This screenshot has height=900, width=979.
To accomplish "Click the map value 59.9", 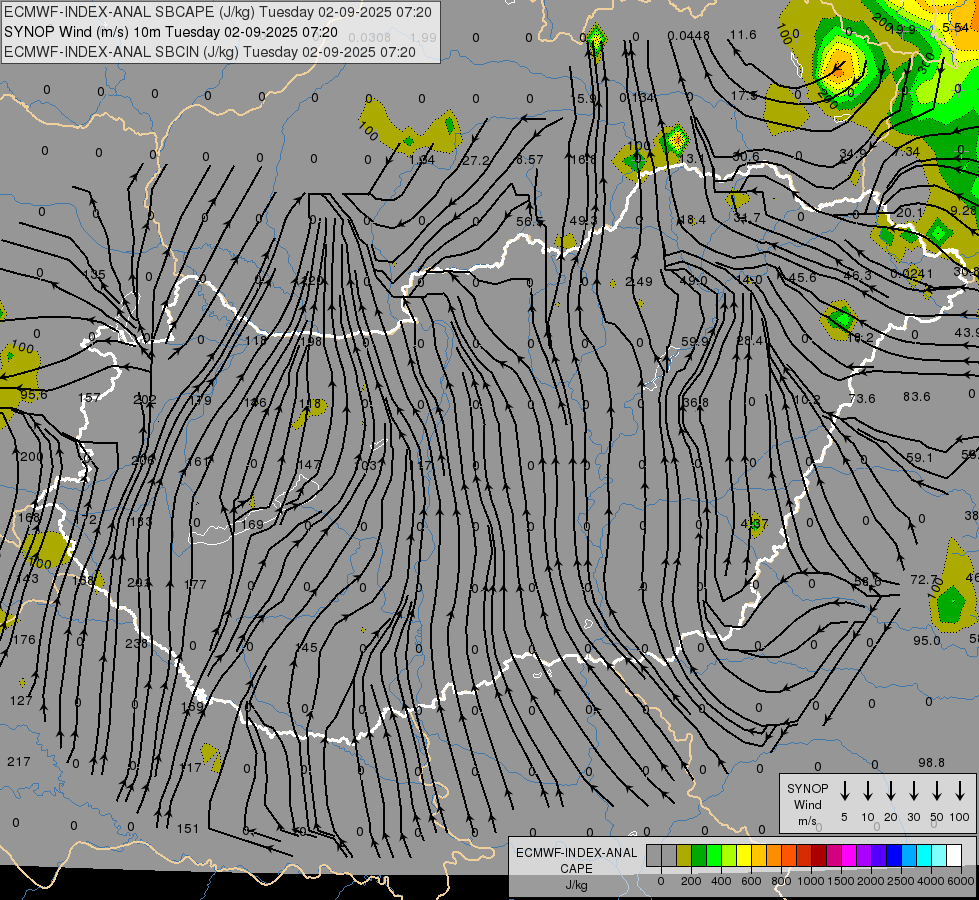I will pyautogui.click(x=695, y=341).
